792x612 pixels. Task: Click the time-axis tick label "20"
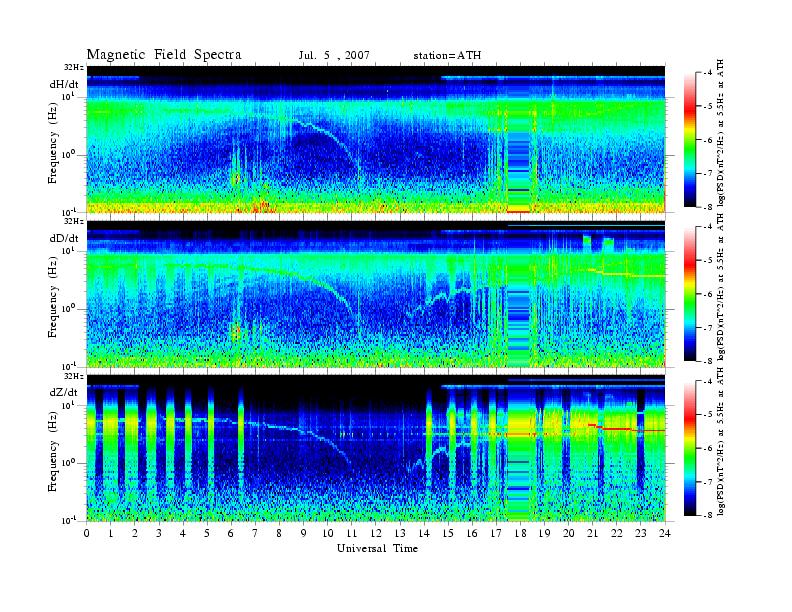pos(569,533)
